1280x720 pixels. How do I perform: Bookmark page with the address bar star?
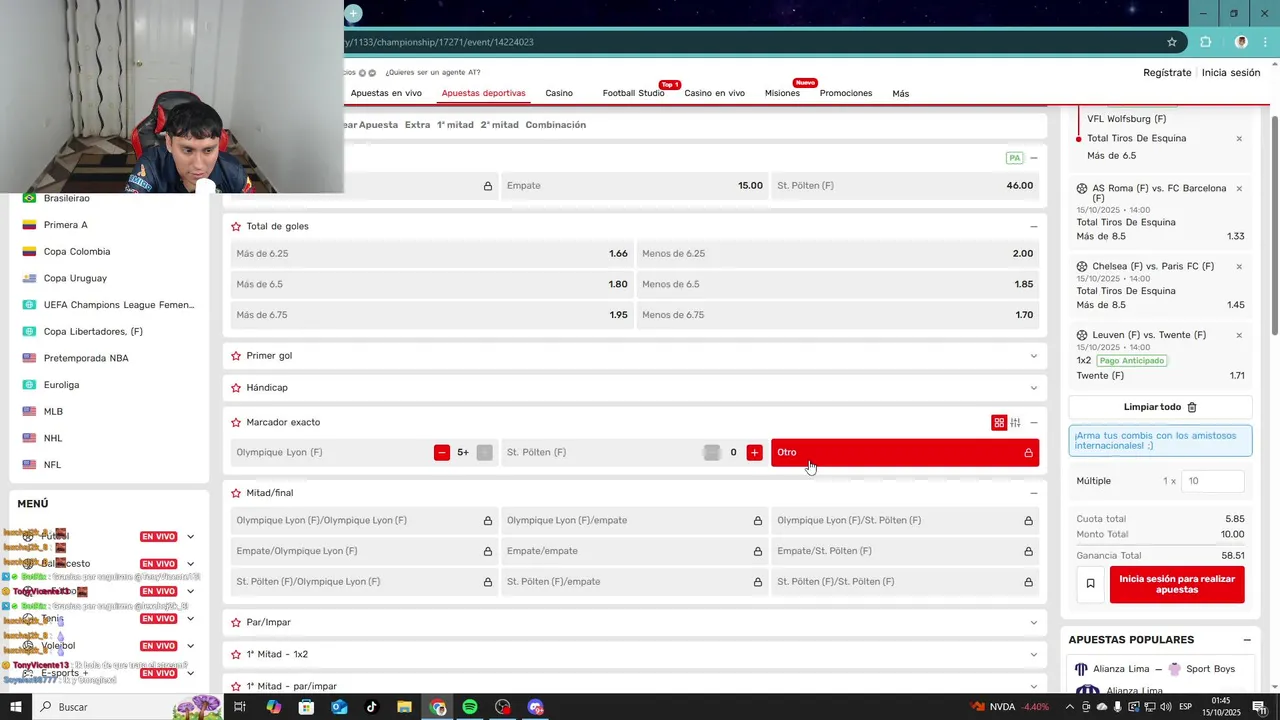pos(1172,42)
